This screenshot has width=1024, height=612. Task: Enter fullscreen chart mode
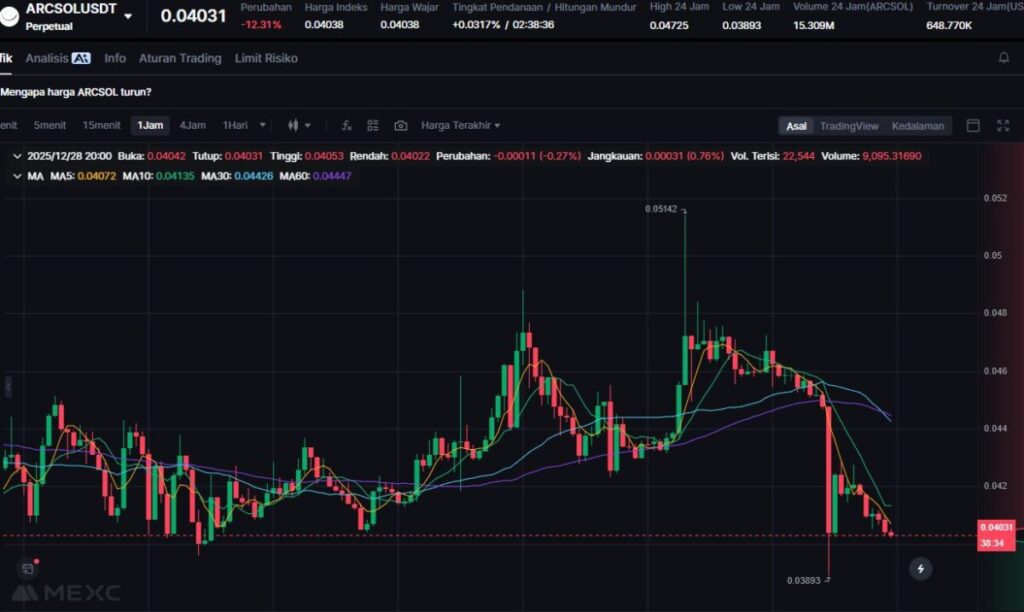tap(1003, 125)
